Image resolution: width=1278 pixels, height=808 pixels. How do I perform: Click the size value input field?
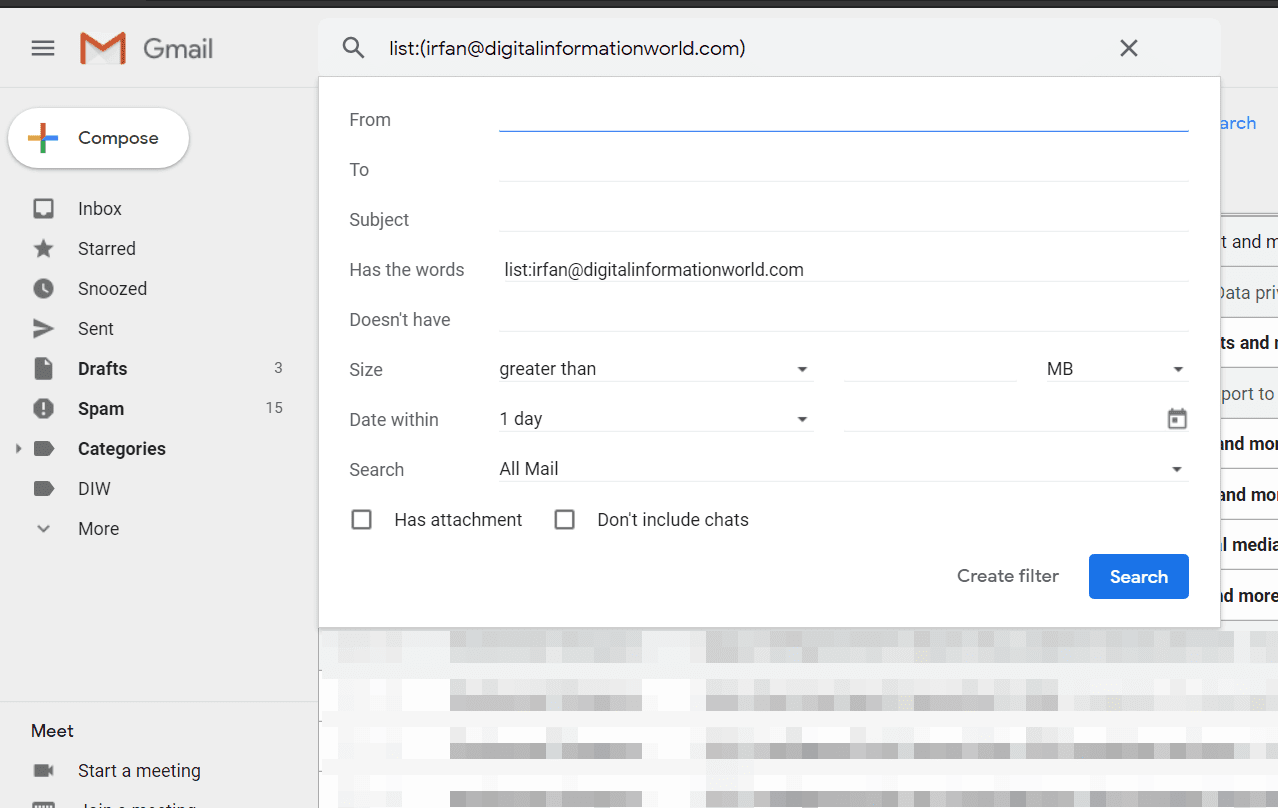(930, 369)
